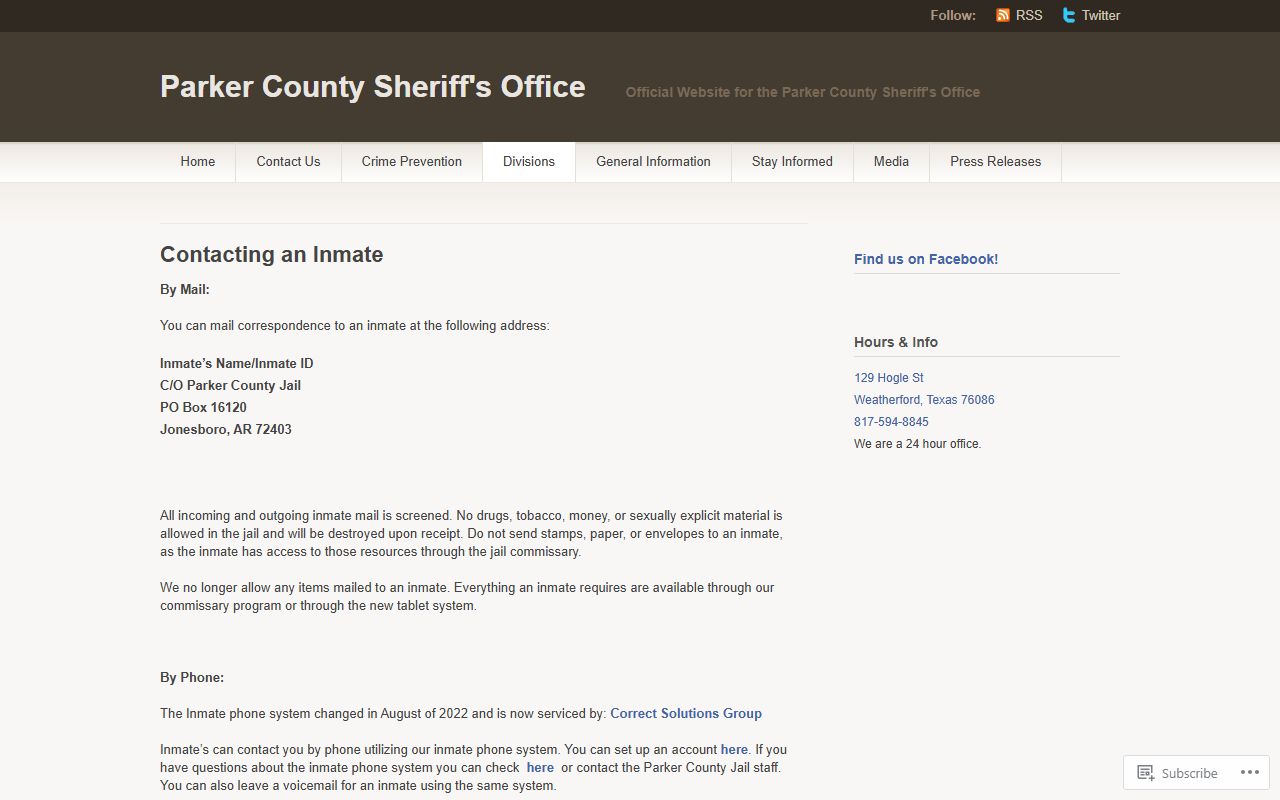This screenshot has width=1280, height=800.
Task: Click the Twitter bird icon
Action: point(1069,15)
